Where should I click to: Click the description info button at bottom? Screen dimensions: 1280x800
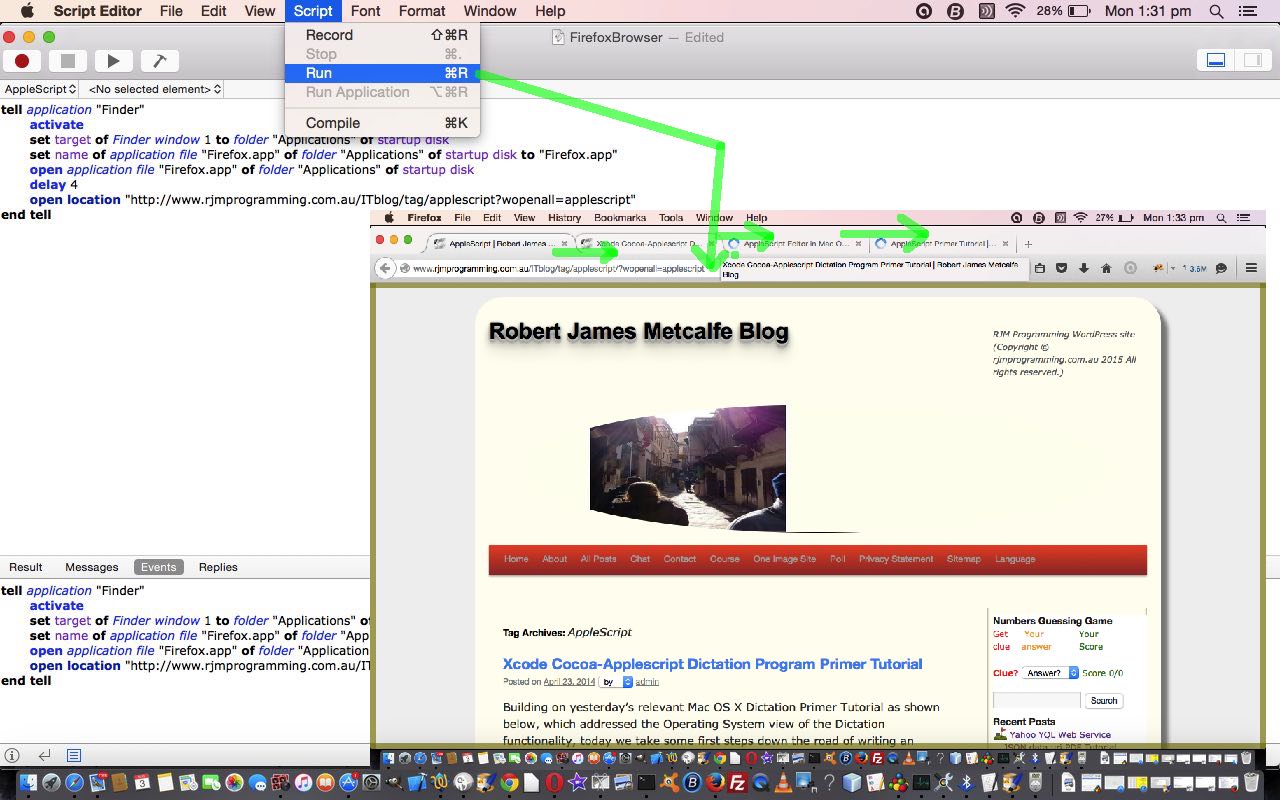click(x=13, y=756)
